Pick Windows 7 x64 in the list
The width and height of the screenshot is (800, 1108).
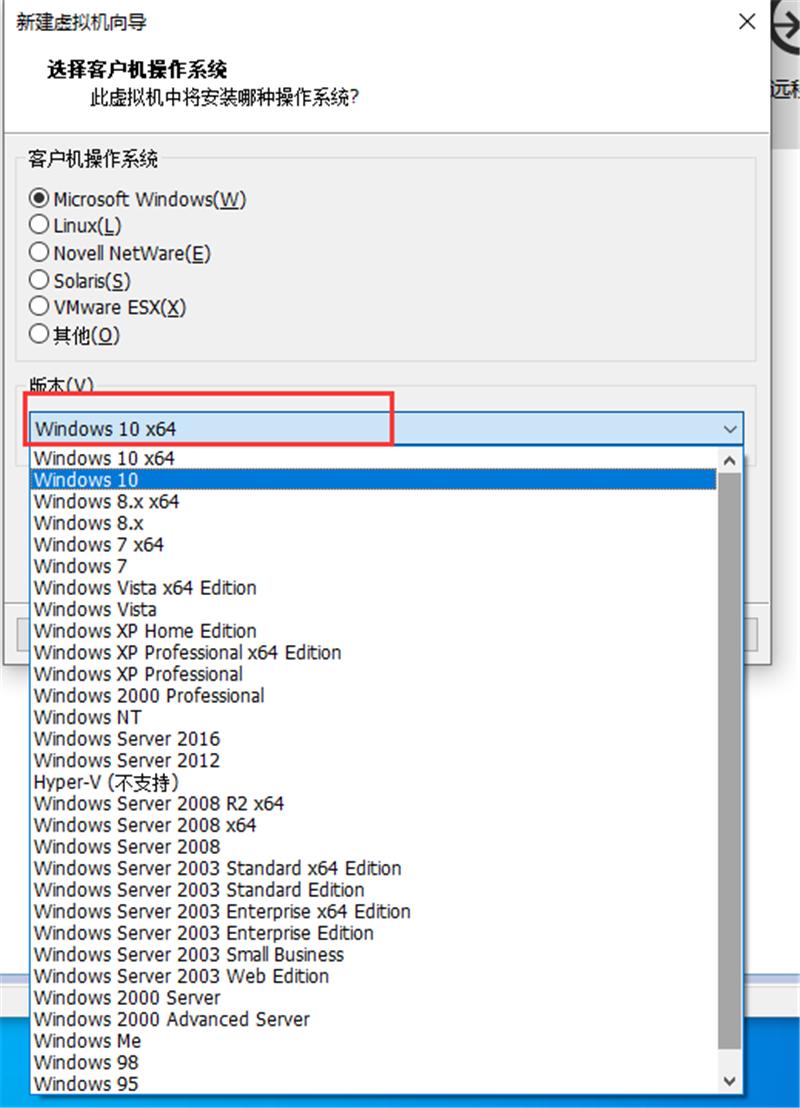click(374, 545)
